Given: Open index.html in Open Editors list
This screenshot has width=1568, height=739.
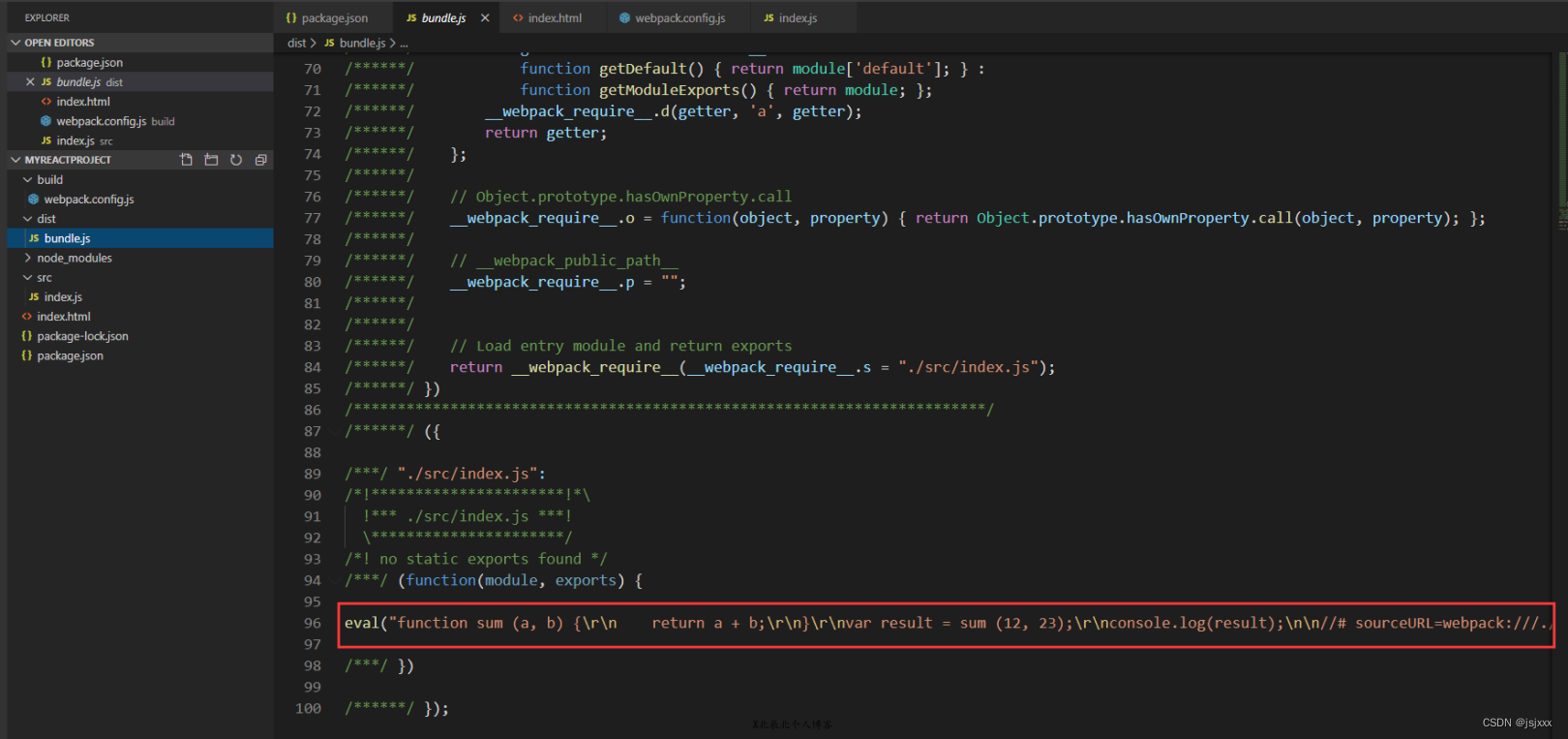Looking at the screenshot, I should tap(140, 102).
